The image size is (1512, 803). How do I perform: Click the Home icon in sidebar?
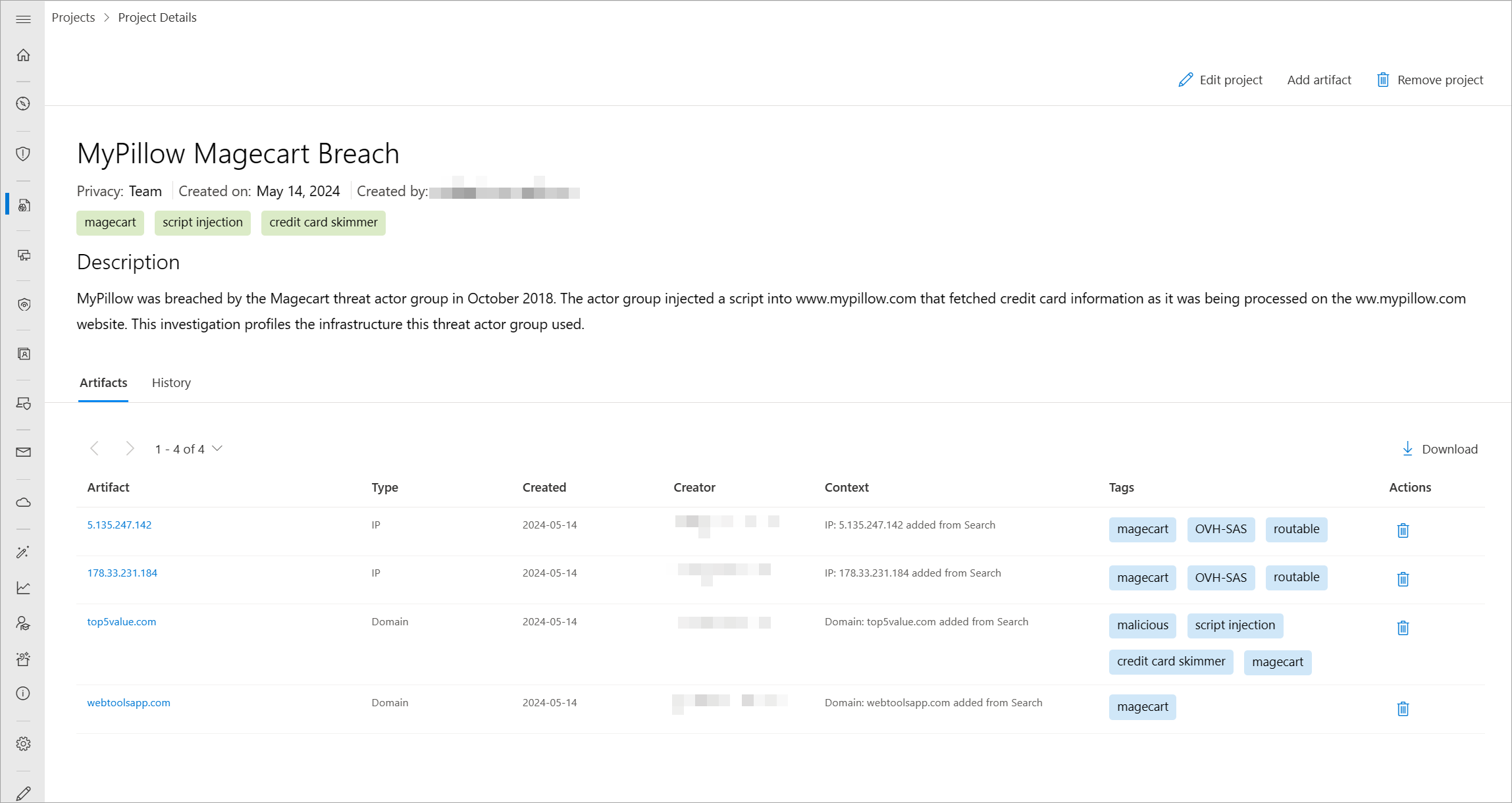[x=23, y=55]
